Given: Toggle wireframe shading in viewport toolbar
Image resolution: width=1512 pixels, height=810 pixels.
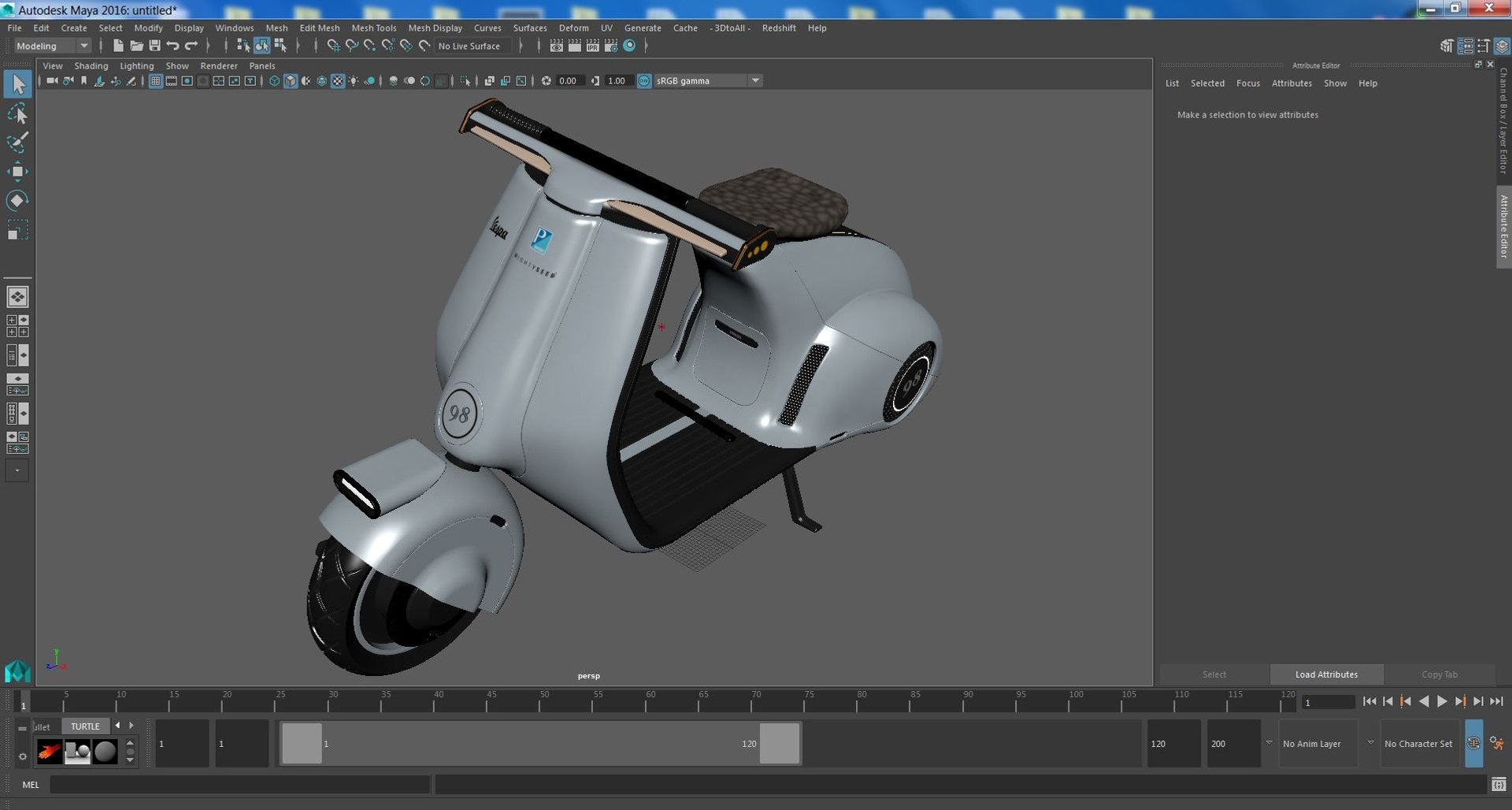Looking at the screenshot, I should pos(274,80).
